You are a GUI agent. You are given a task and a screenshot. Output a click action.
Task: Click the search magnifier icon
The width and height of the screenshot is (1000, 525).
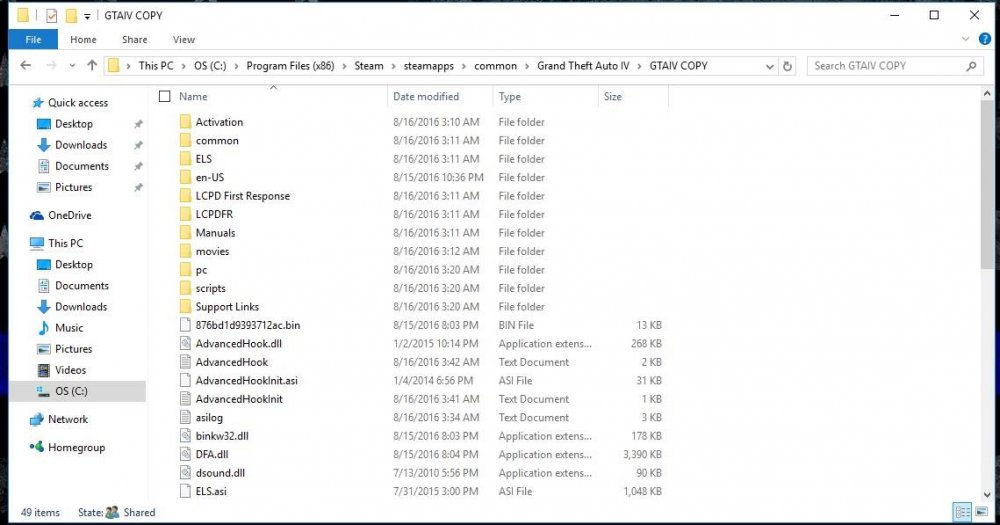971,66
